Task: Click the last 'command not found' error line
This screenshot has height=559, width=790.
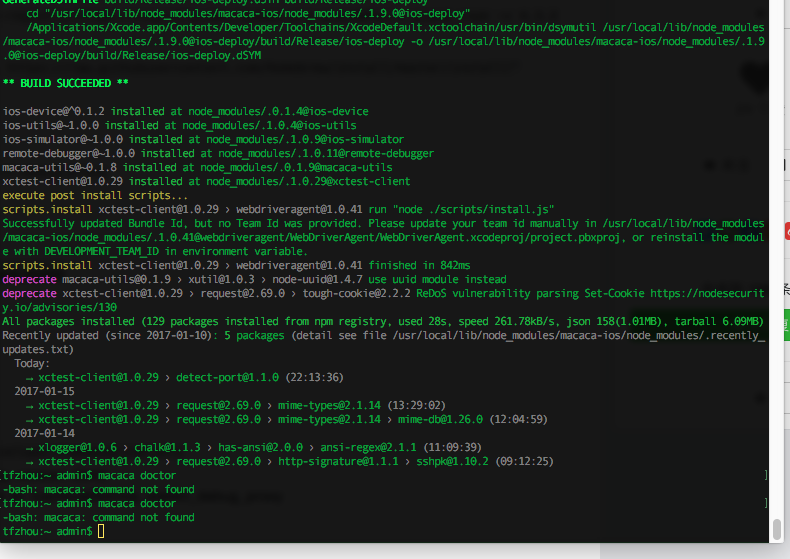Action: pyautogui.click(x=98, y=518)
